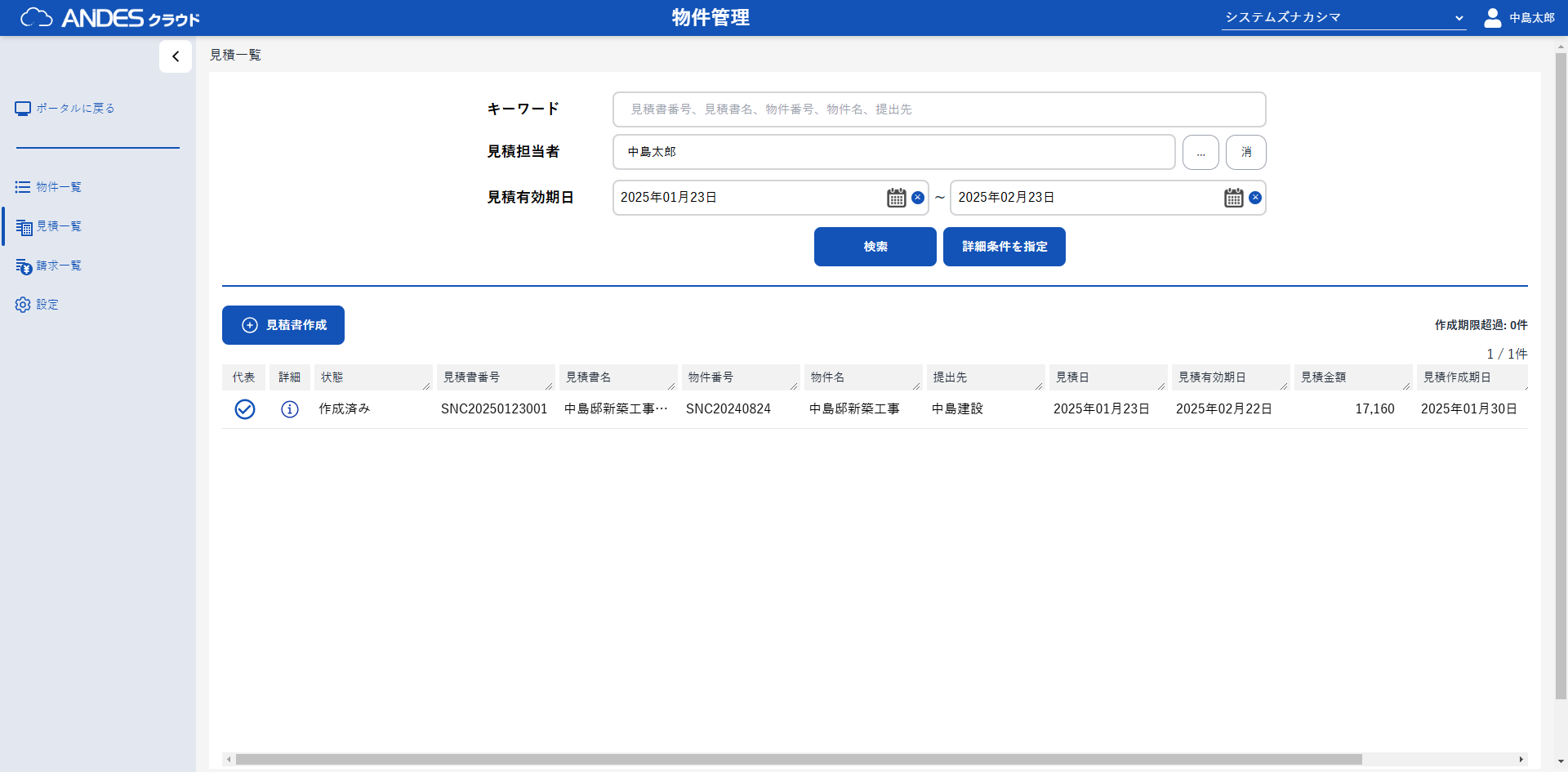Select 見積一覧 in the sidebar
This screenshot has height=772, width=1568.
[58, 226]
